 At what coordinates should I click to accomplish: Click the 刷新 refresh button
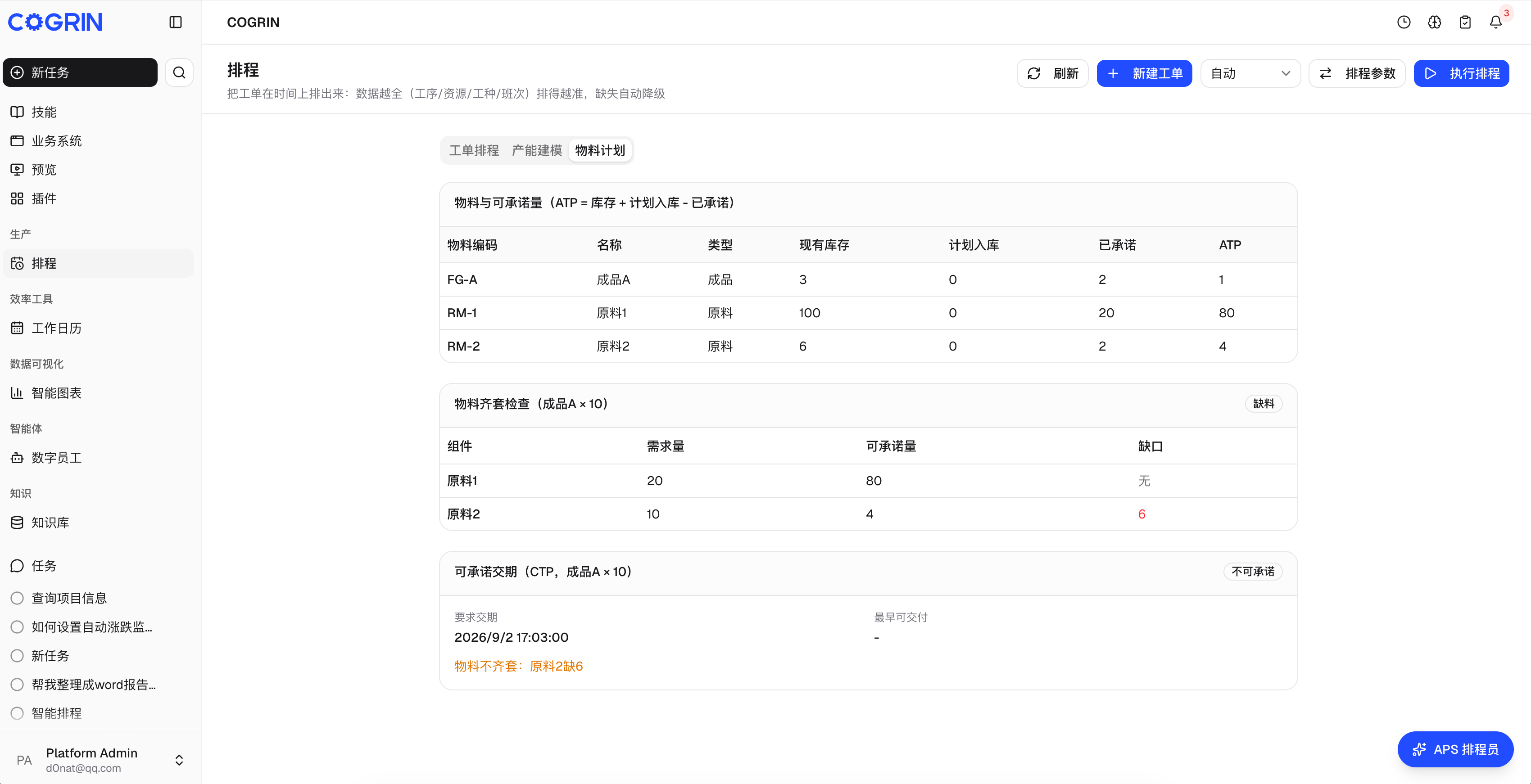[x=1053, y=74]
